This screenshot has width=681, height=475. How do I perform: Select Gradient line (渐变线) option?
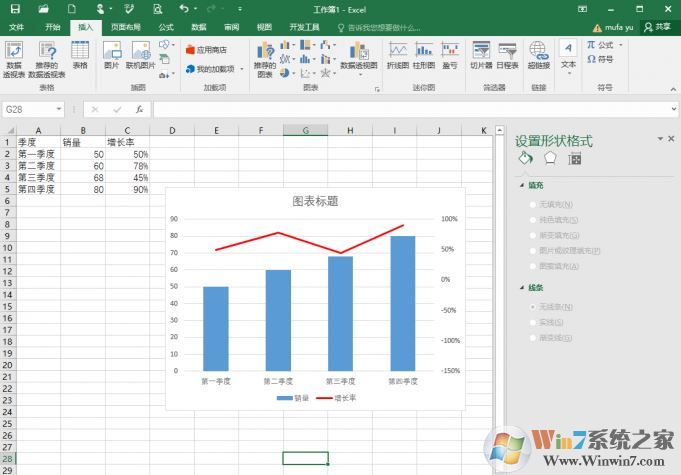pyautogui.click(x=551, y=338)
